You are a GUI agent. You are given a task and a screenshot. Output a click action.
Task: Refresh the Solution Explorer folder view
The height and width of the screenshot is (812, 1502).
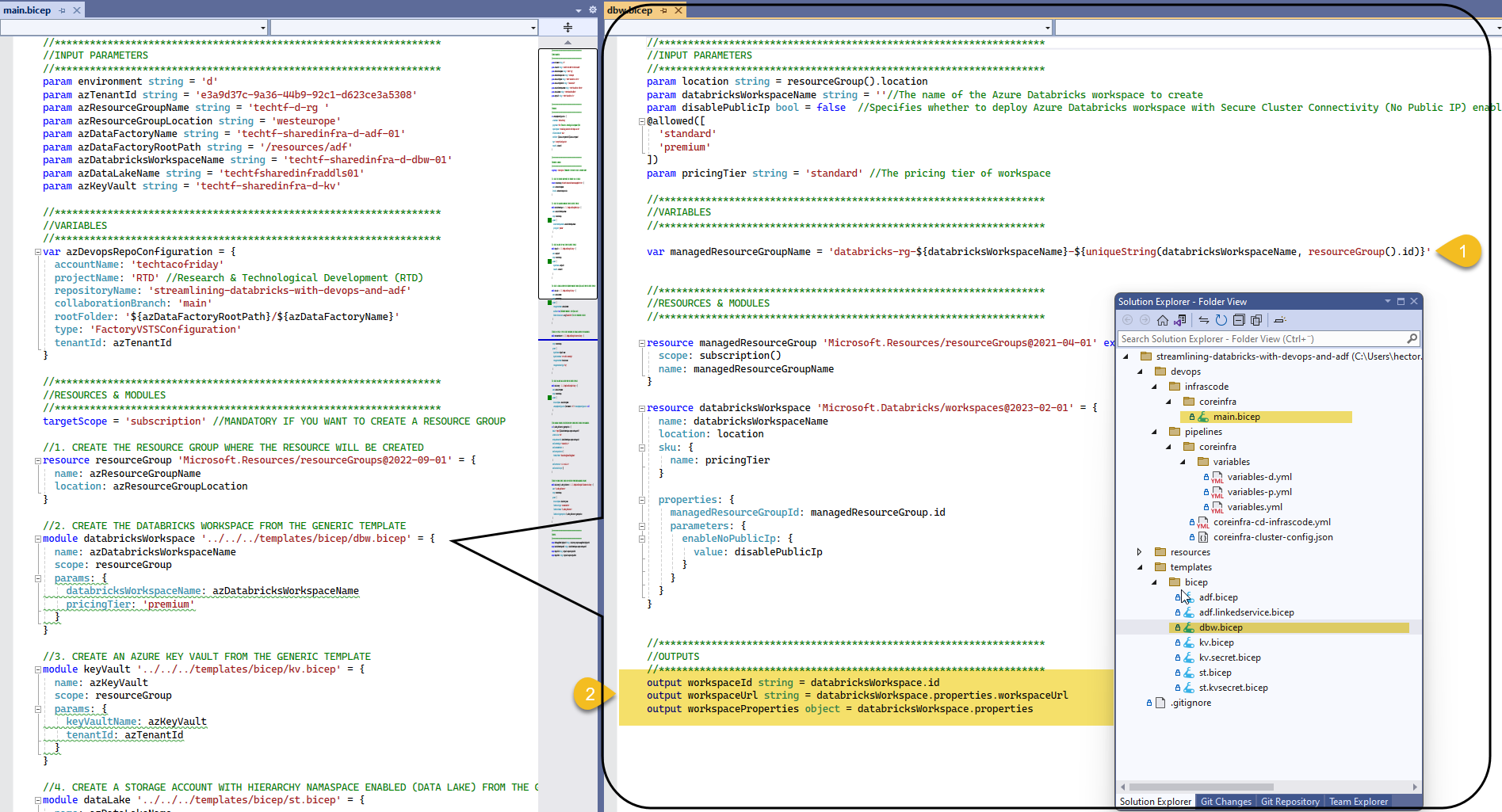click(x=1221, y=320)
